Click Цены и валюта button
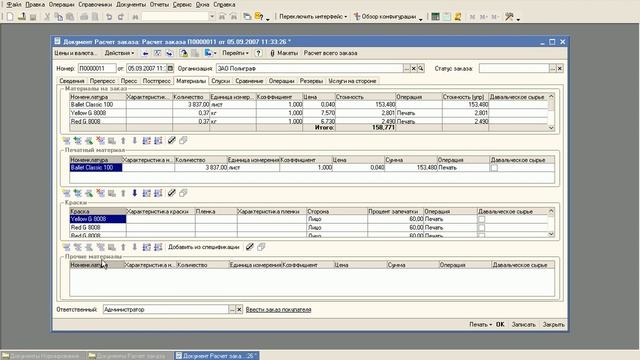 [x=75, y=53]
